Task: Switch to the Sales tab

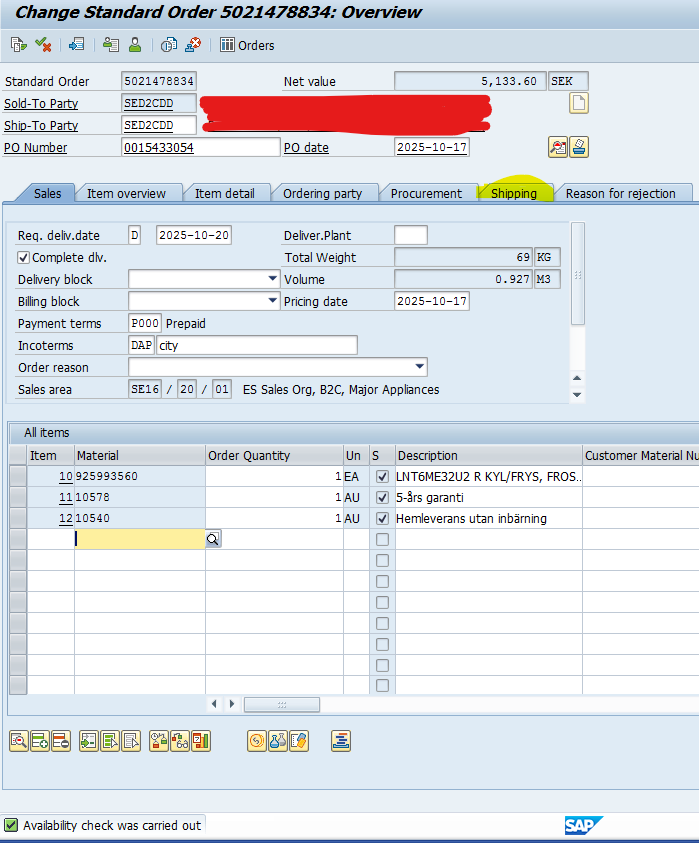Action: tap(47, 194)
